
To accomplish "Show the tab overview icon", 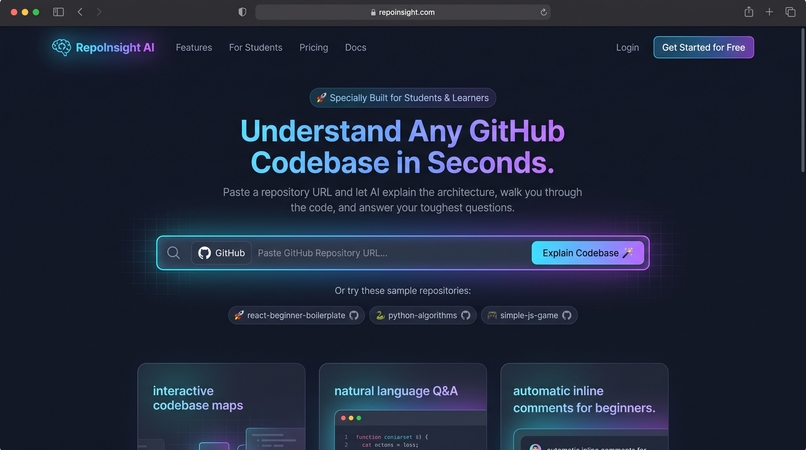I will click(790, 12).
